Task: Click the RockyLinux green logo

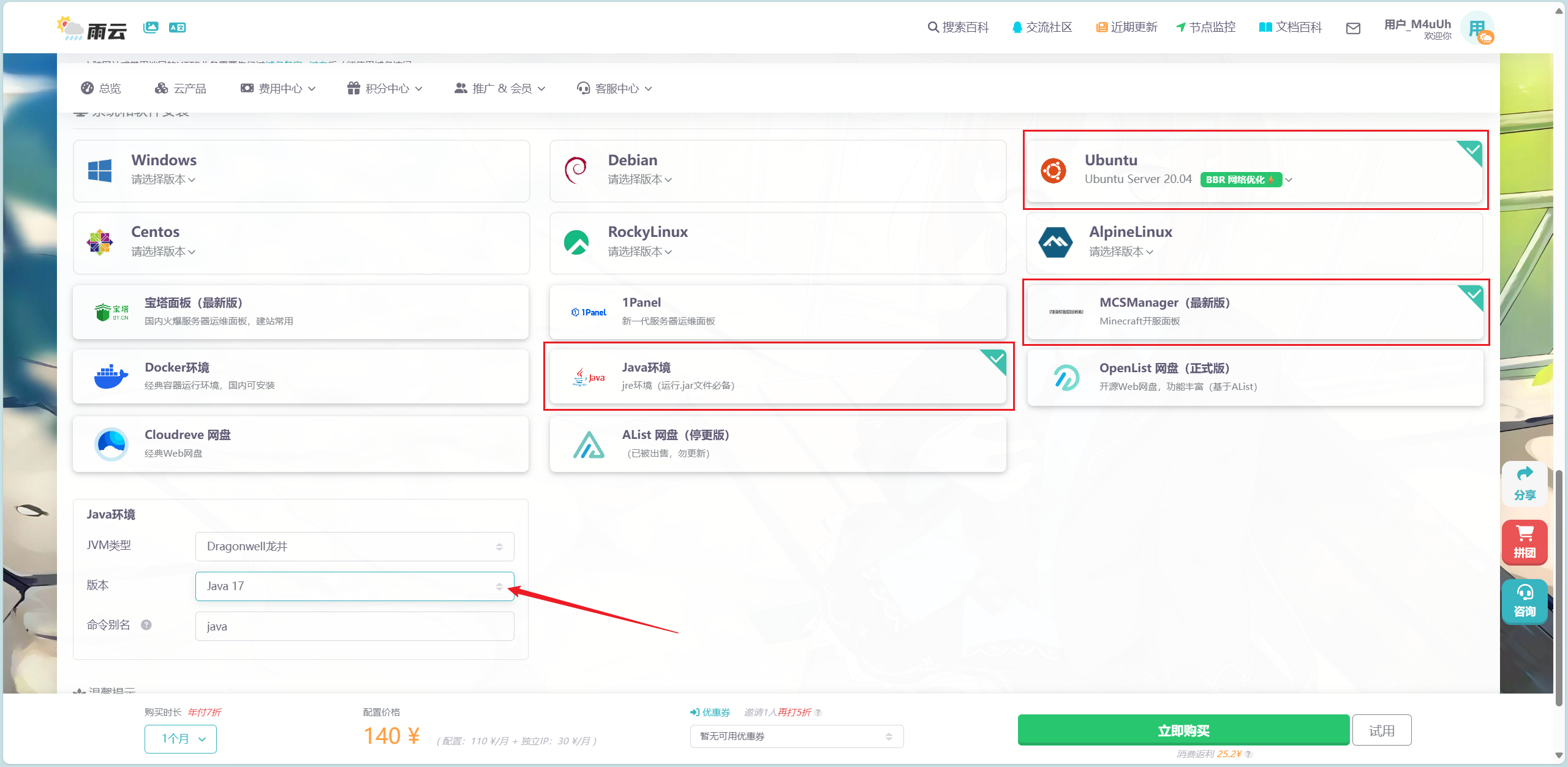Action: (x=576, y=242)
